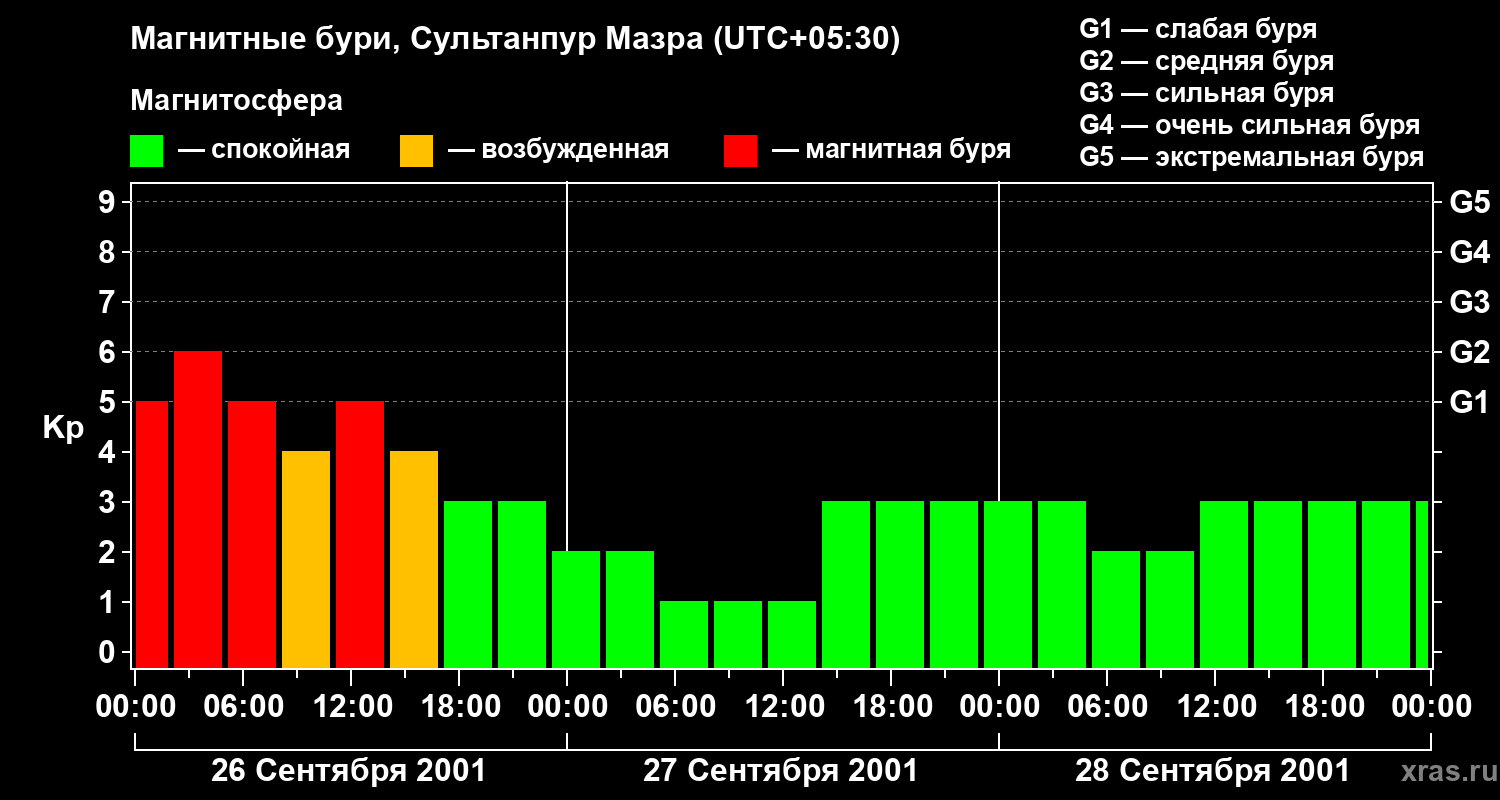Image resolution: width=1500 pixels, height=800 pixels.
Task: Click the red Kp 5 bar starting at 12:00 26 Сентября
Action: point(360,534)
